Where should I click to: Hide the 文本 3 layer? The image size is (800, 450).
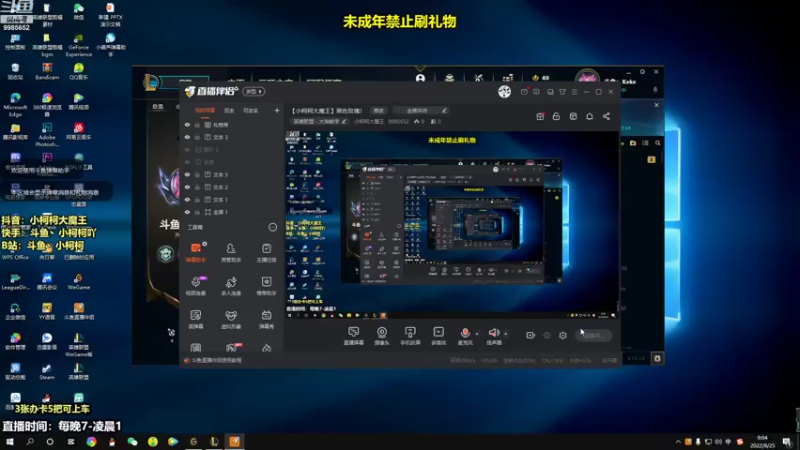[187, 137]
